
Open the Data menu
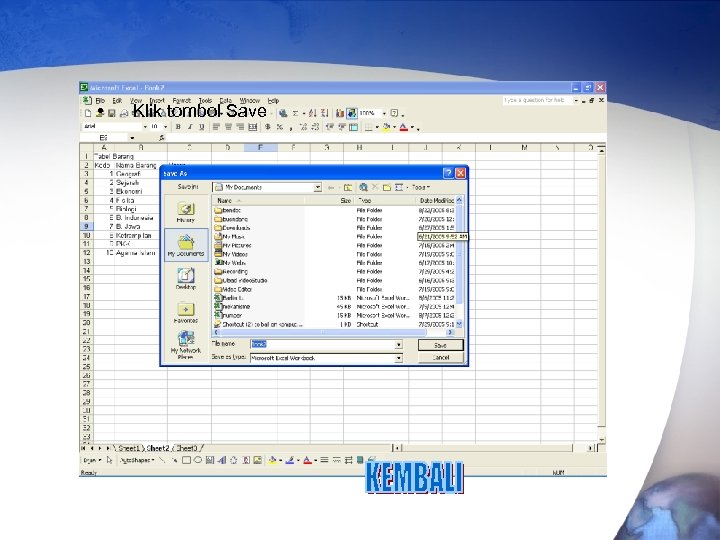(x=225, y=101)
